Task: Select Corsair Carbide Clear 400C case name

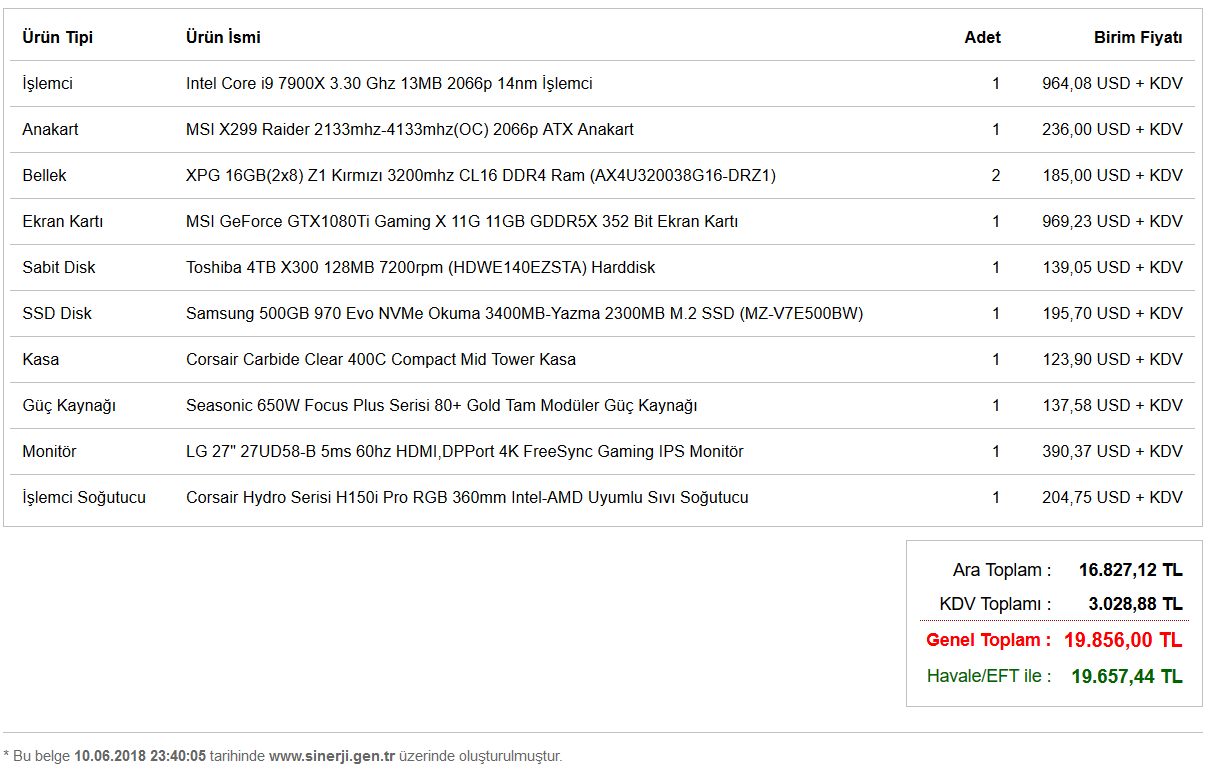Action: [x=381, y=359]
